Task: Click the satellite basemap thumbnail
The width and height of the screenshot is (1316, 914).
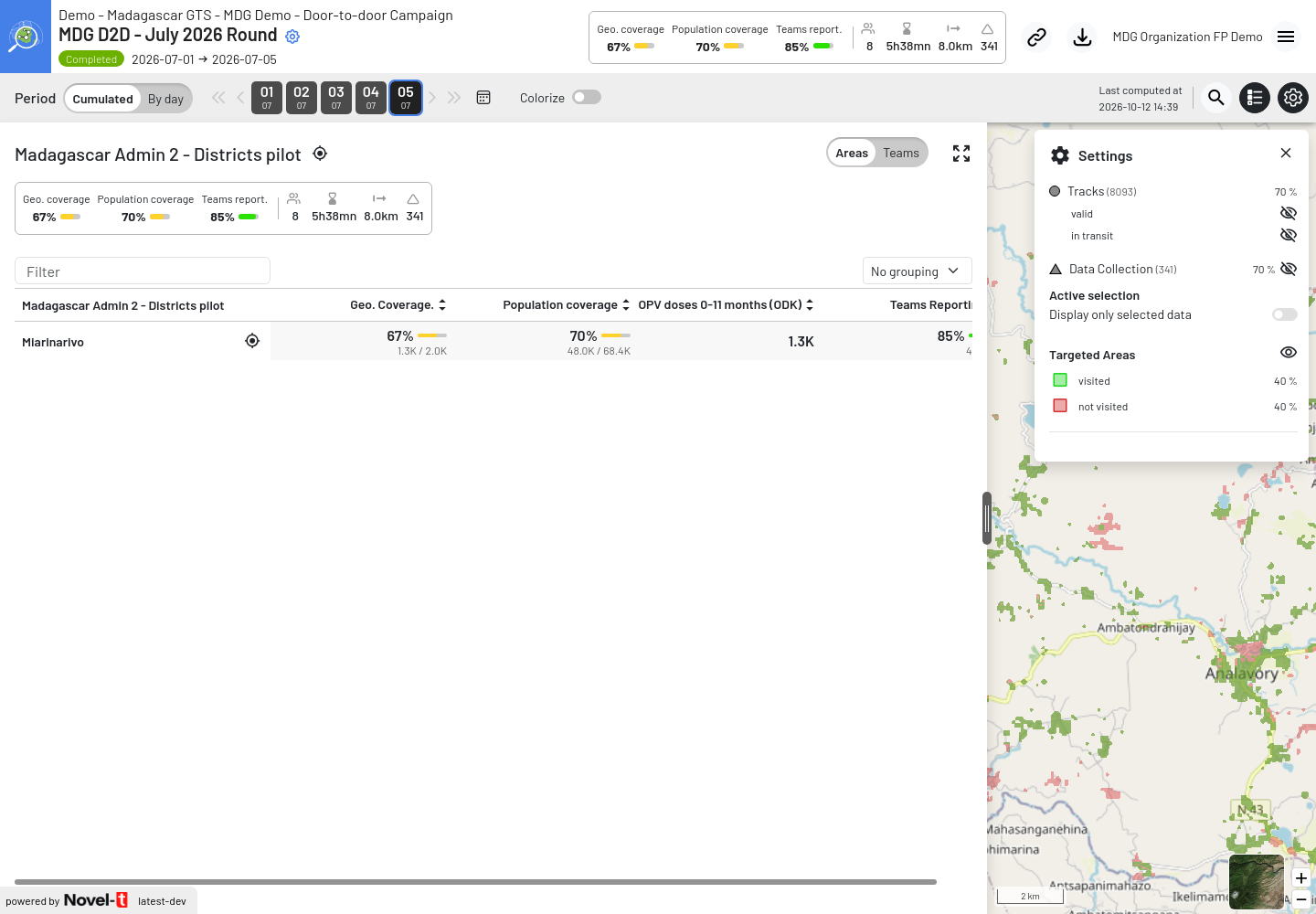Action: coord(1257,882)
